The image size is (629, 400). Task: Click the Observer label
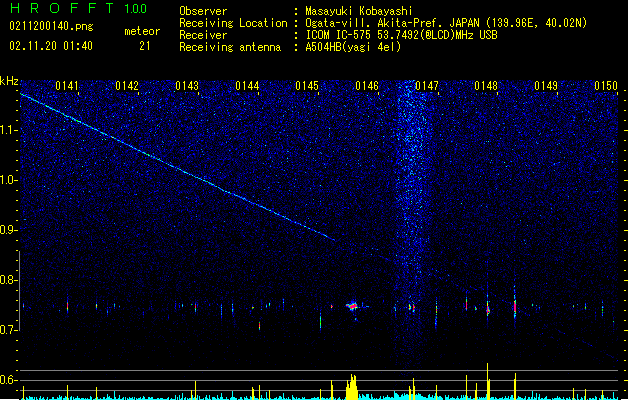(203, 11)
